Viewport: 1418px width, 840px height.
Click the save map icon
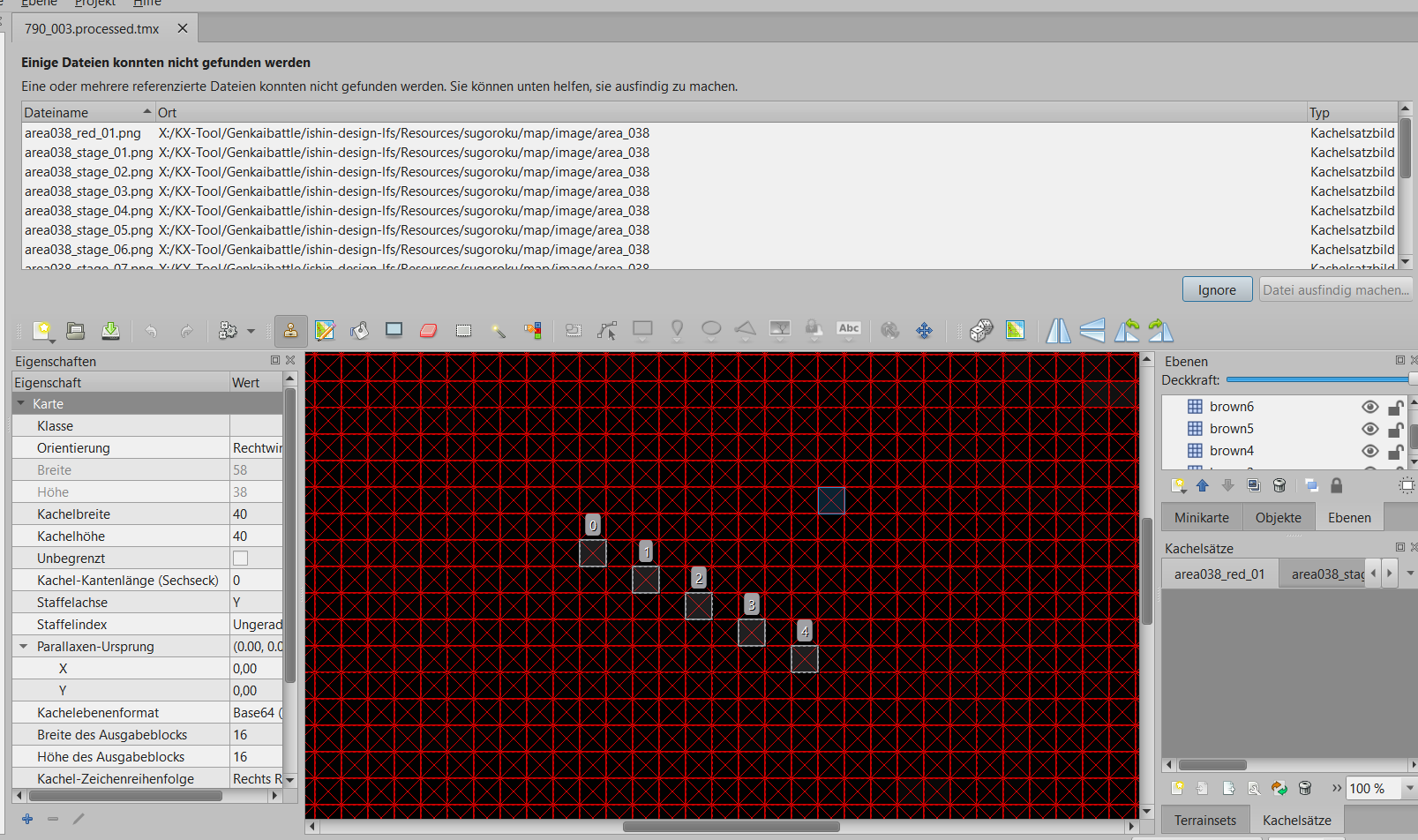click(x=110, y=331)
